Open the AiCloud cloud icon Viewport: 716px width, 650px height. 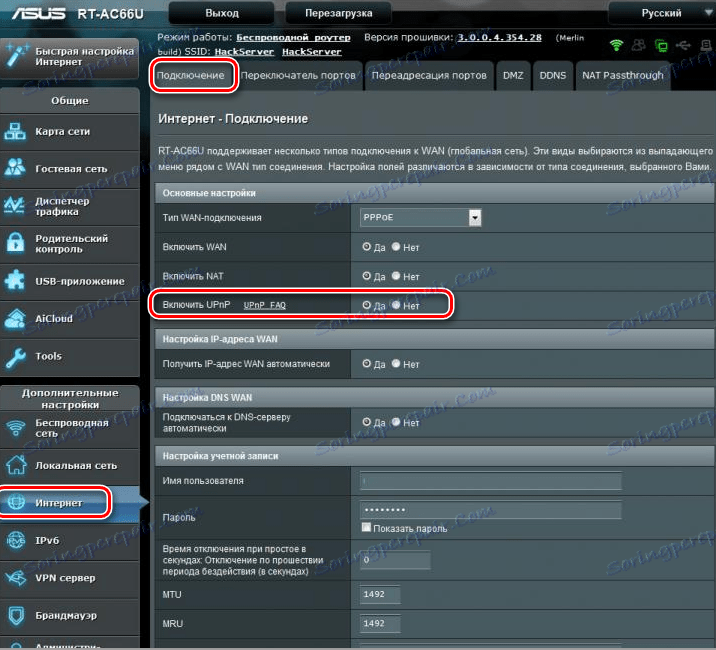coord(15,318)
